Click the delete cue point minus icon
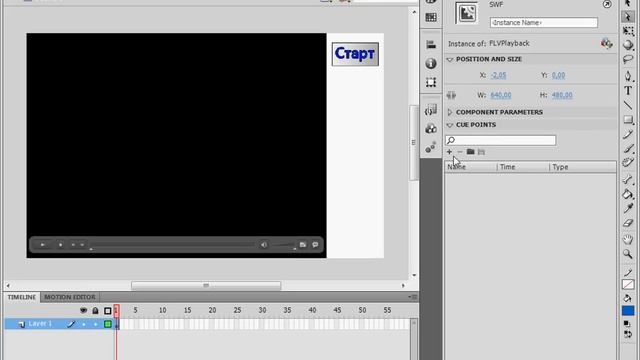Screen dimensions: 640x360 click(460, 152)
